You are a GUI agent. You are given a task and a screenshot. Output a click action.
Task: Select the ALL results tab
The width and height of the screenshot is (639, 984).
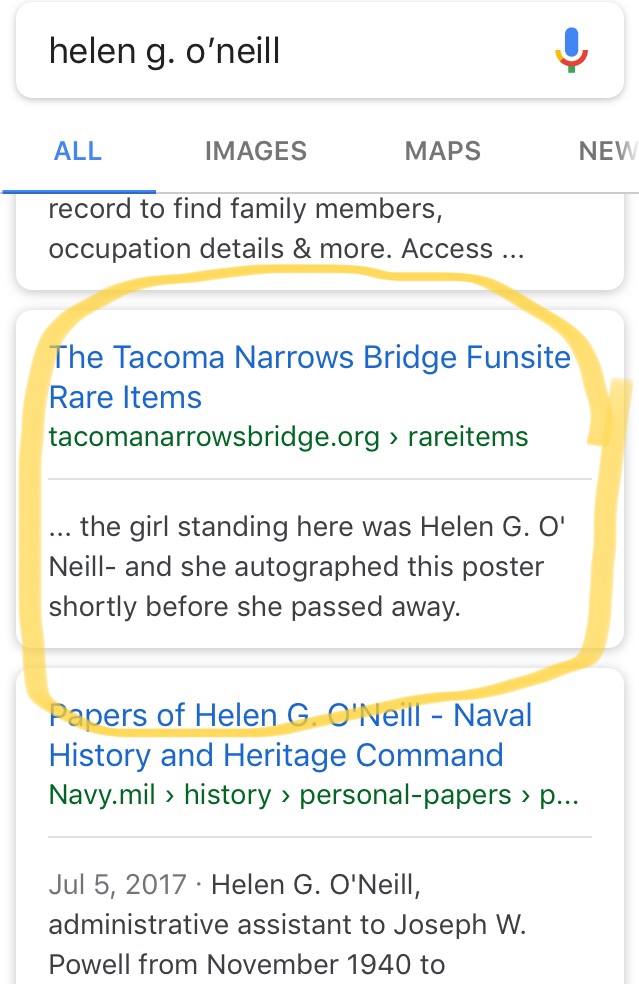coord(78,151)
